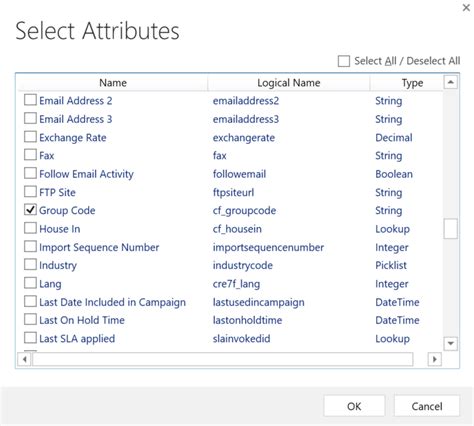Click the scroll down arrow

(451, 343)
